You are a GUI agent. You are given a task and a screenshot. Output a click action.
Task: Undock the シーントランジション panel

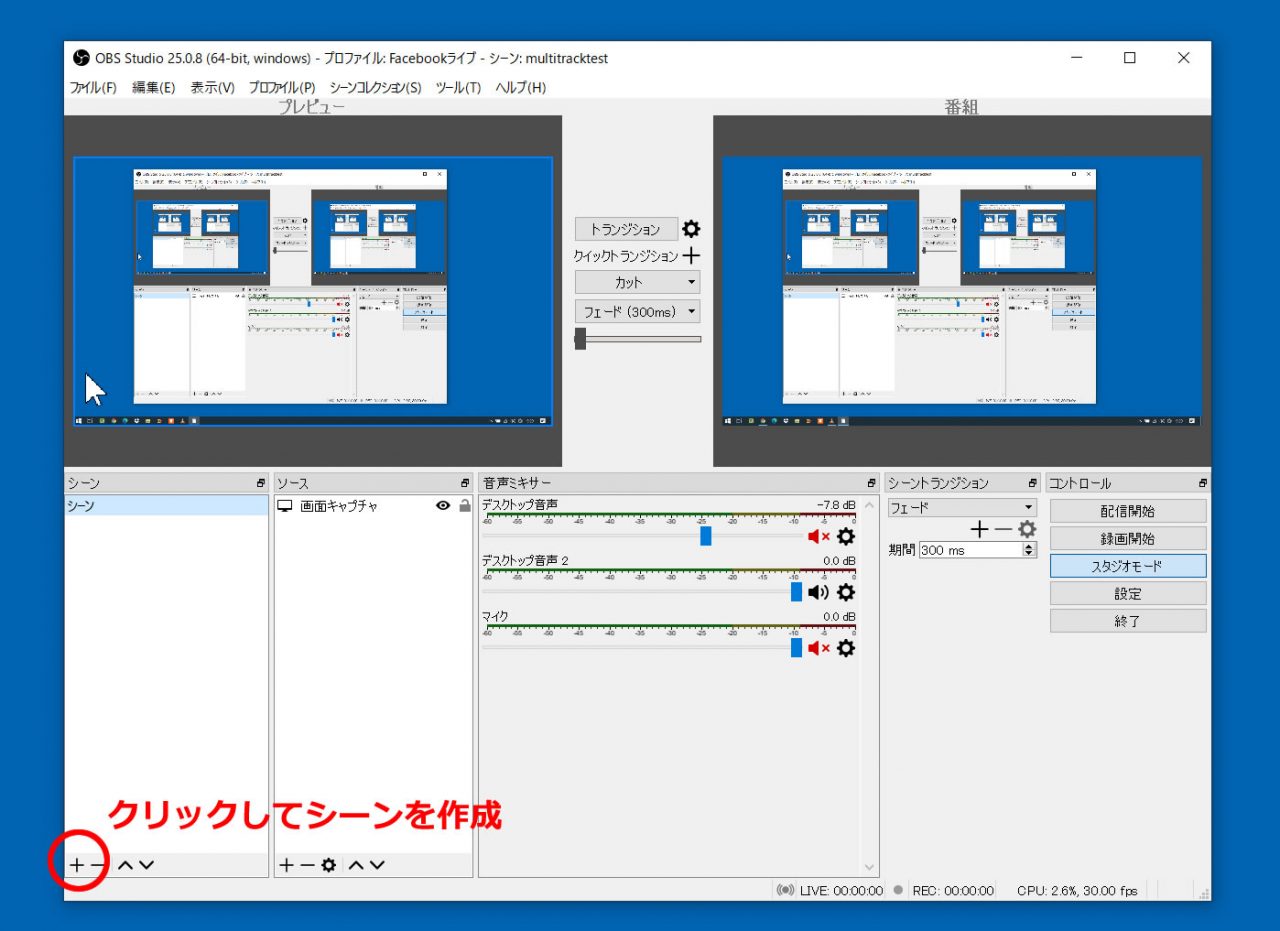[x=1033, y=483]
